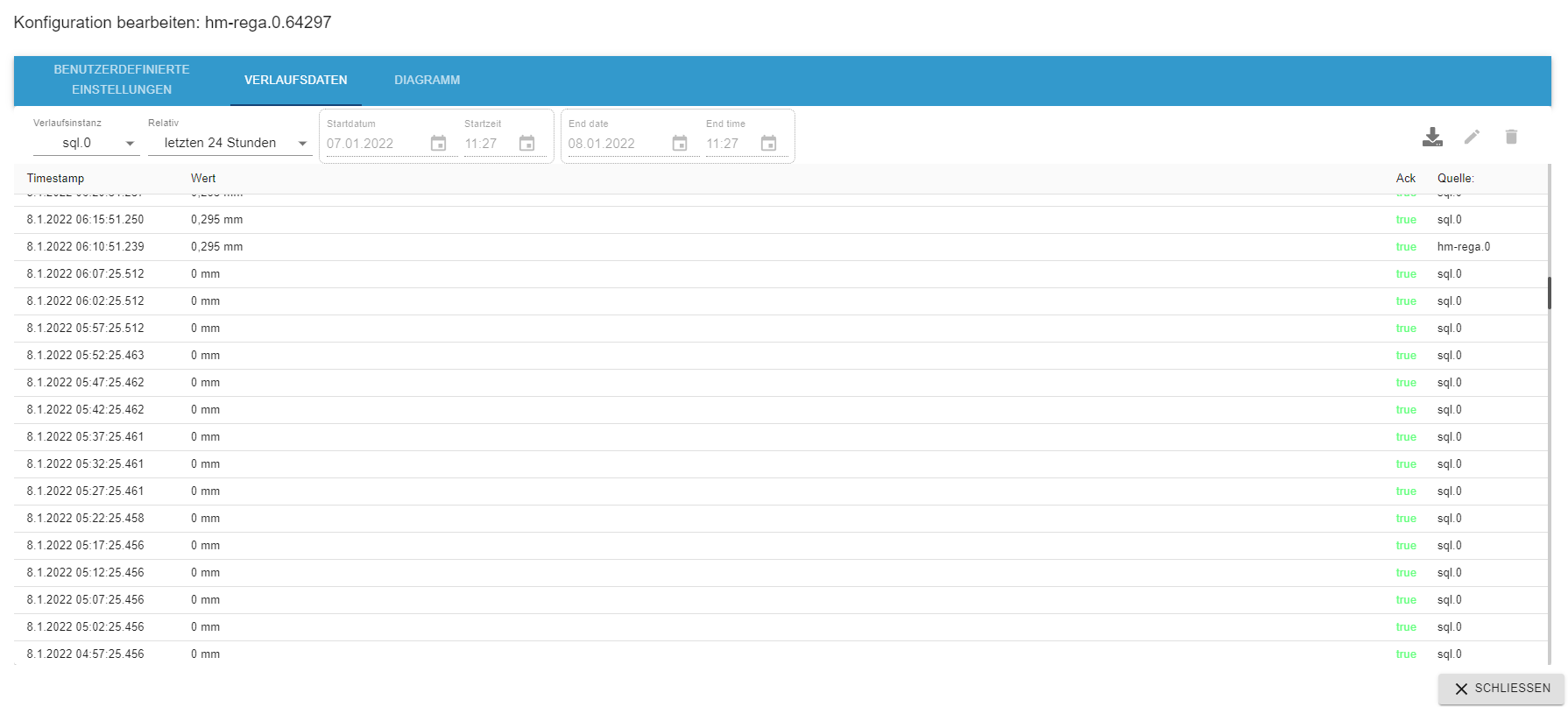Image resolution: width=1568 pixels, height=707 pixels.
Task: Download the history data as file
Action: tap(1432, 137)
